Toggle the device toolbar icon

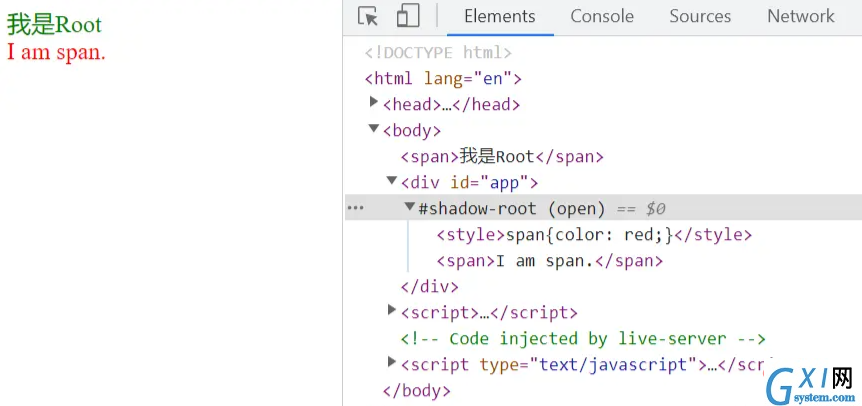(x=408, y=15)
